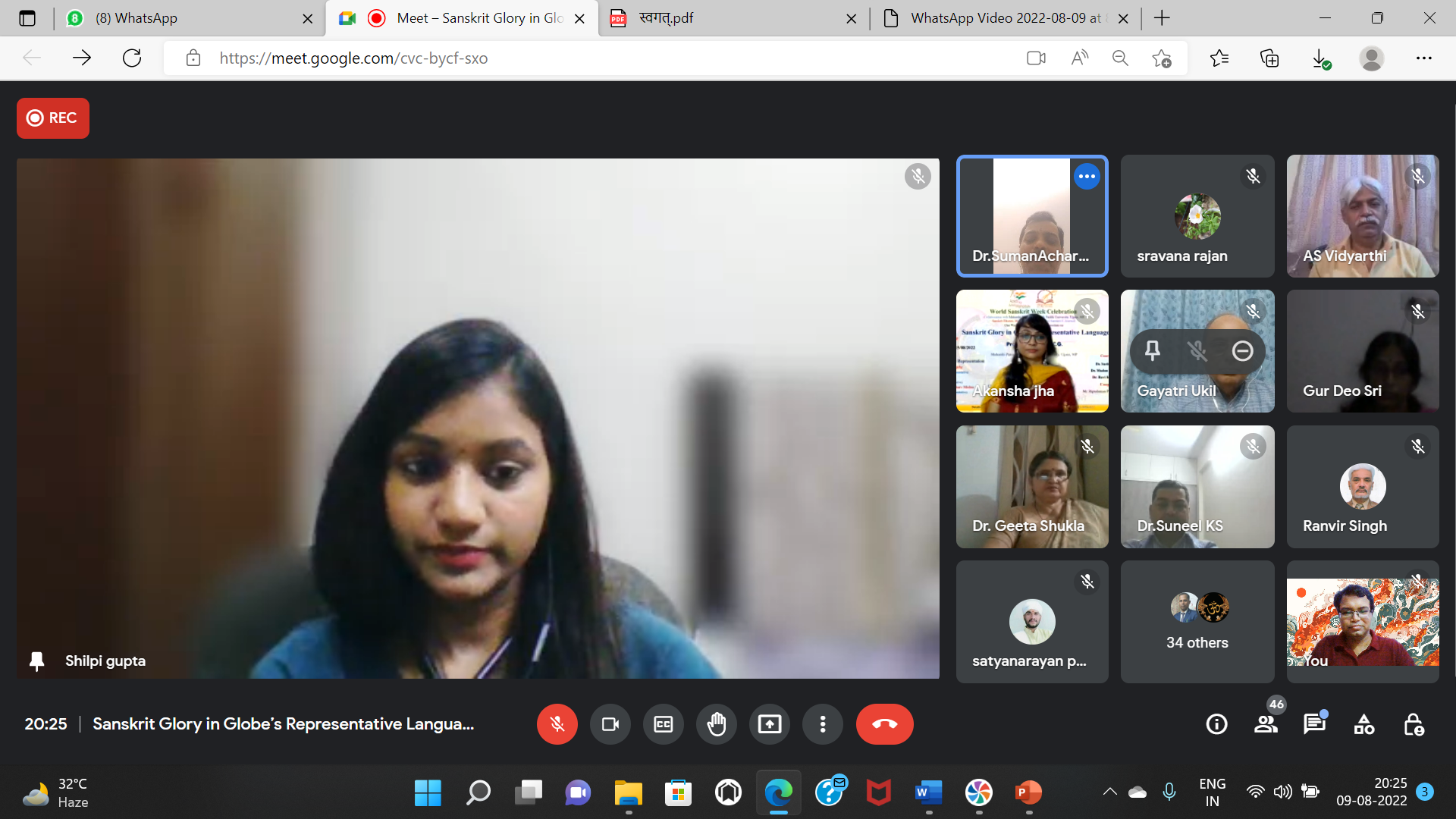Image resolution: width=1456 pixels, height=819 pixels.
Task: Open host controls lock icon
Action: pyautogui.click(x=1413, y=724)
